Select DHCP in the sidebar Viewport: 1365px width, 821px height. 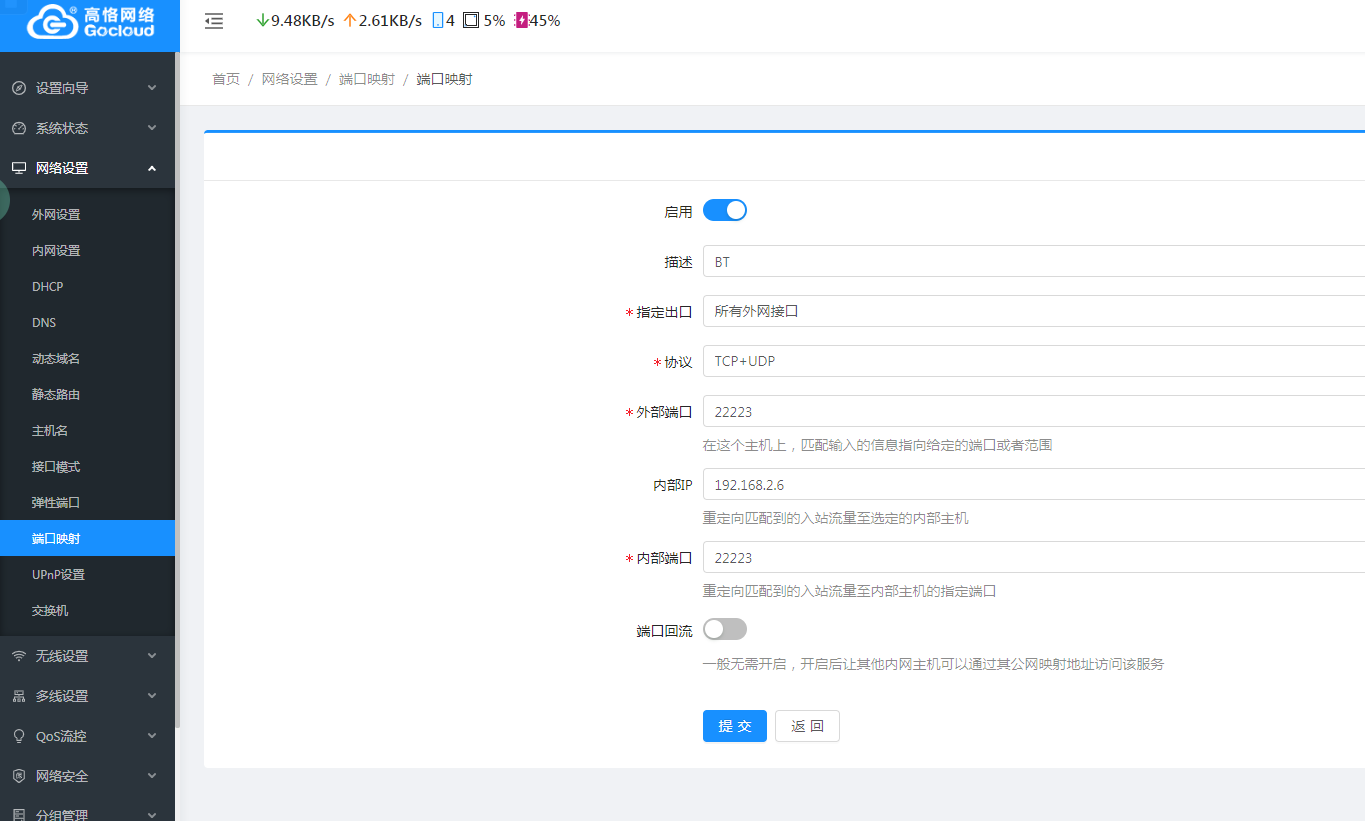[x=47, y=286]
